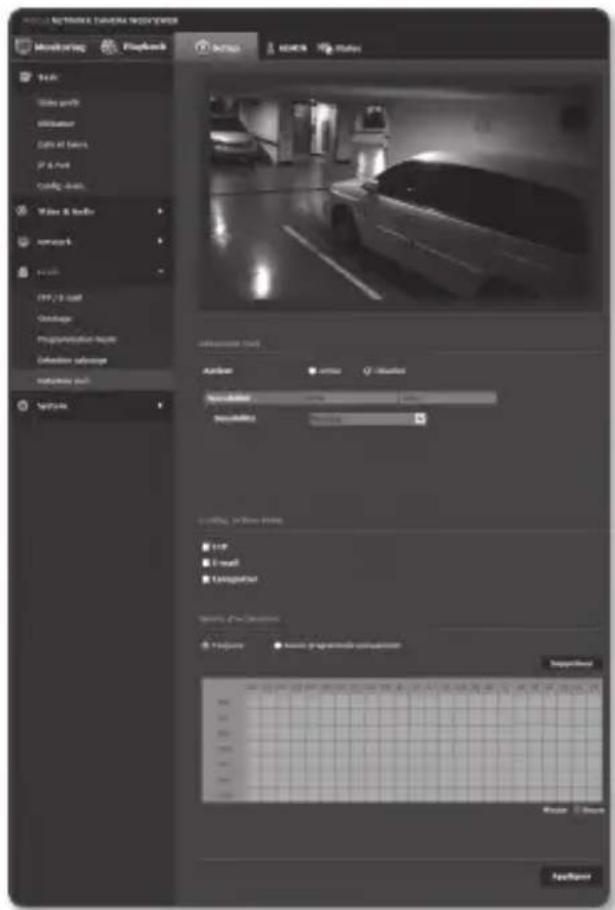Open the Stockage settings page
Image resolution: width=615 pixels, height=910 pixels.
click(x=55, y=319)
